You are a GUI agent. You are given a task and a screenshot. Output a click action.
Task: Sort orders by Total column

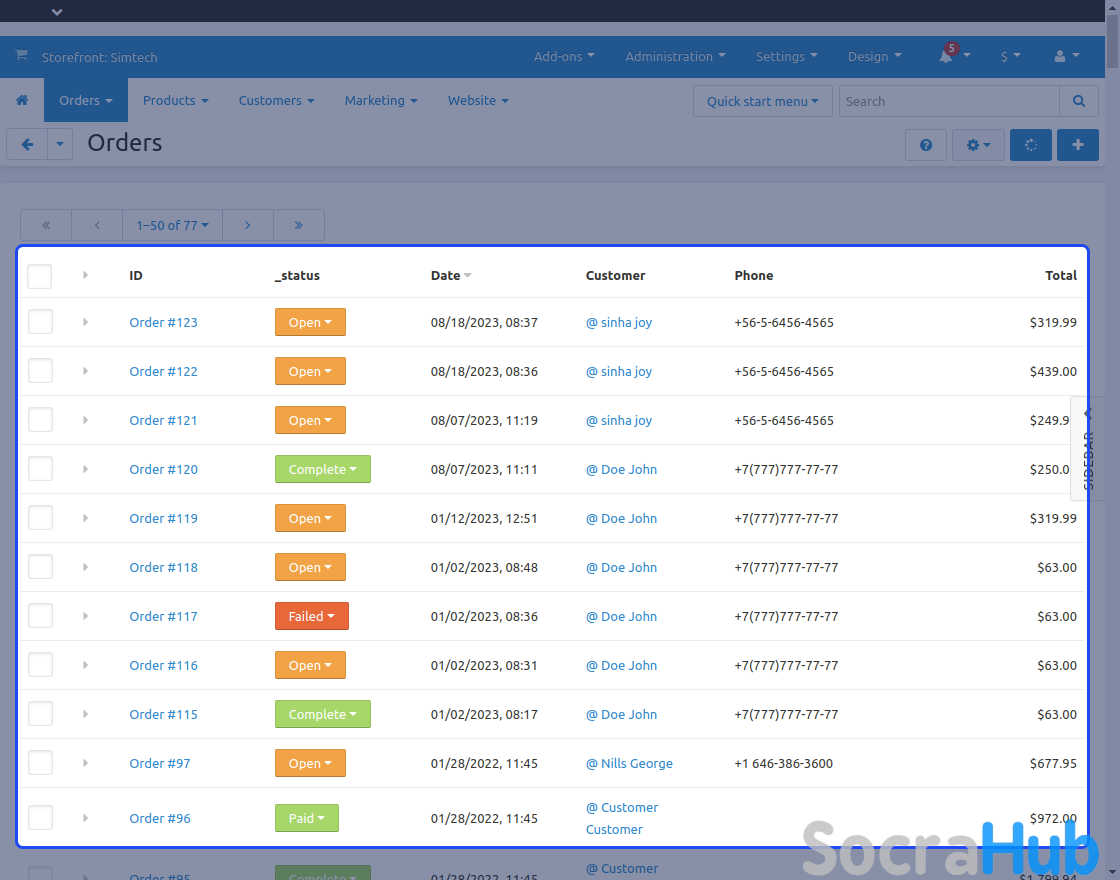click(1061, 276)
